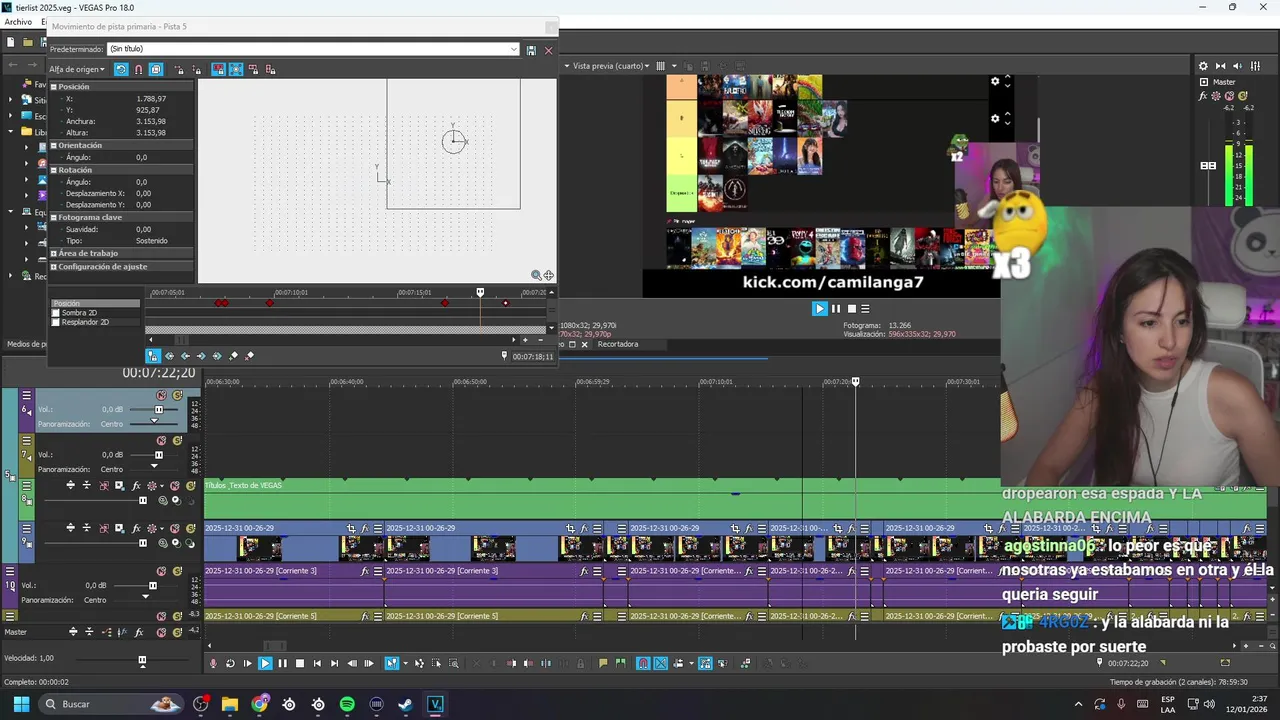
Task: Collapse the Orientación property group
Action: tap(54, 146)
